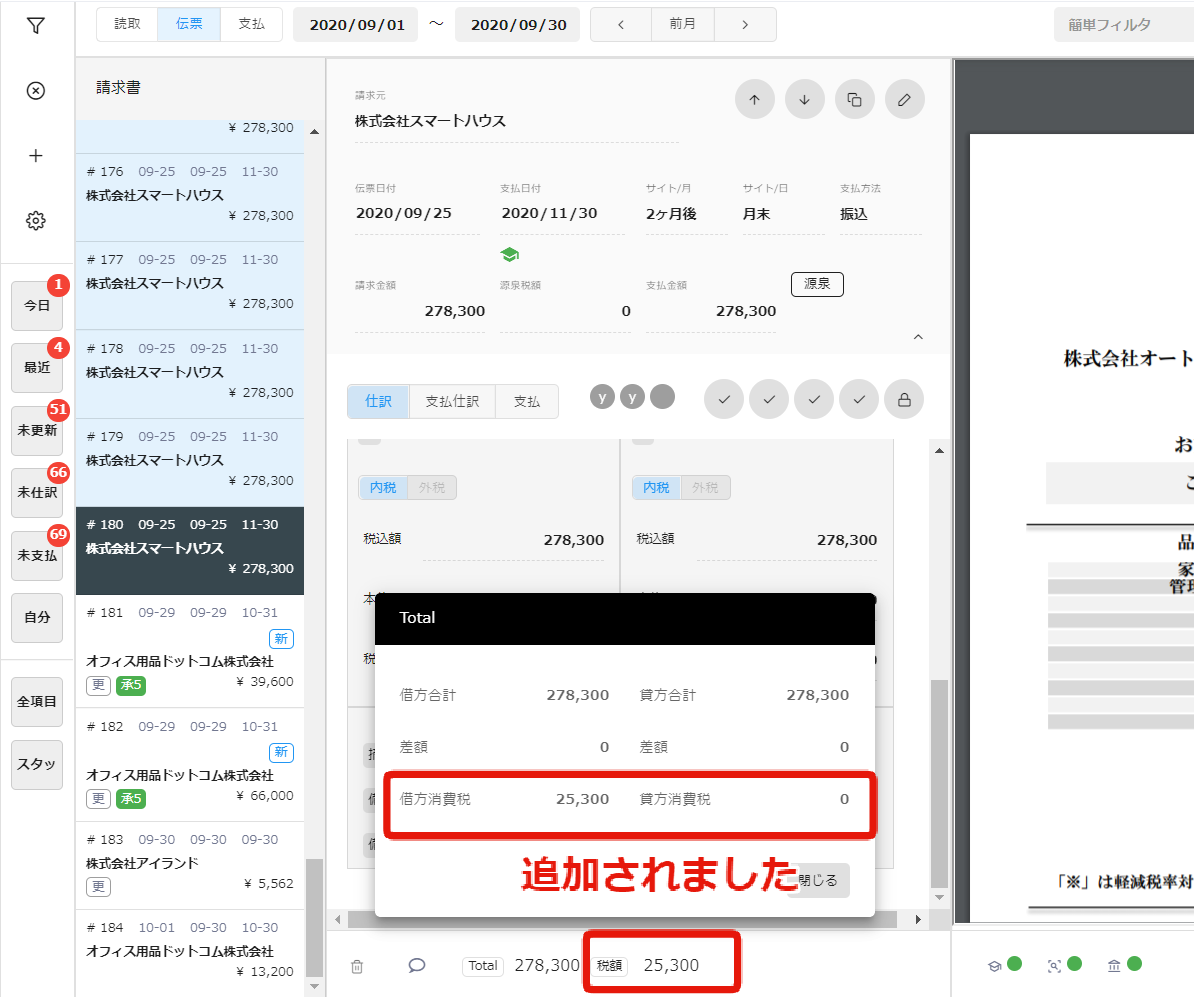Screen dimensions: 1194x997
Task: Click the 前月 button
Action: click(x=682, y=24)
